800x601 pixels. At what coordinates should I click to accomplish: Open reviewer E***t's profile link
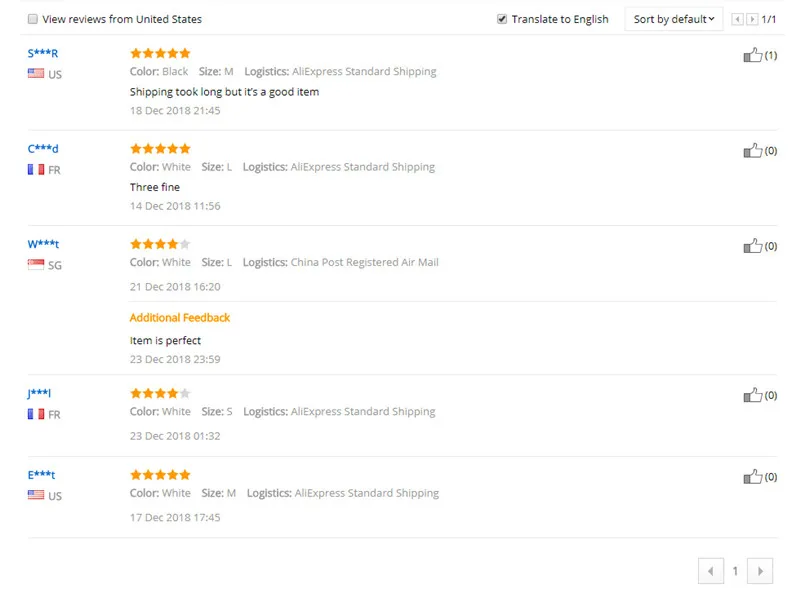41,474
